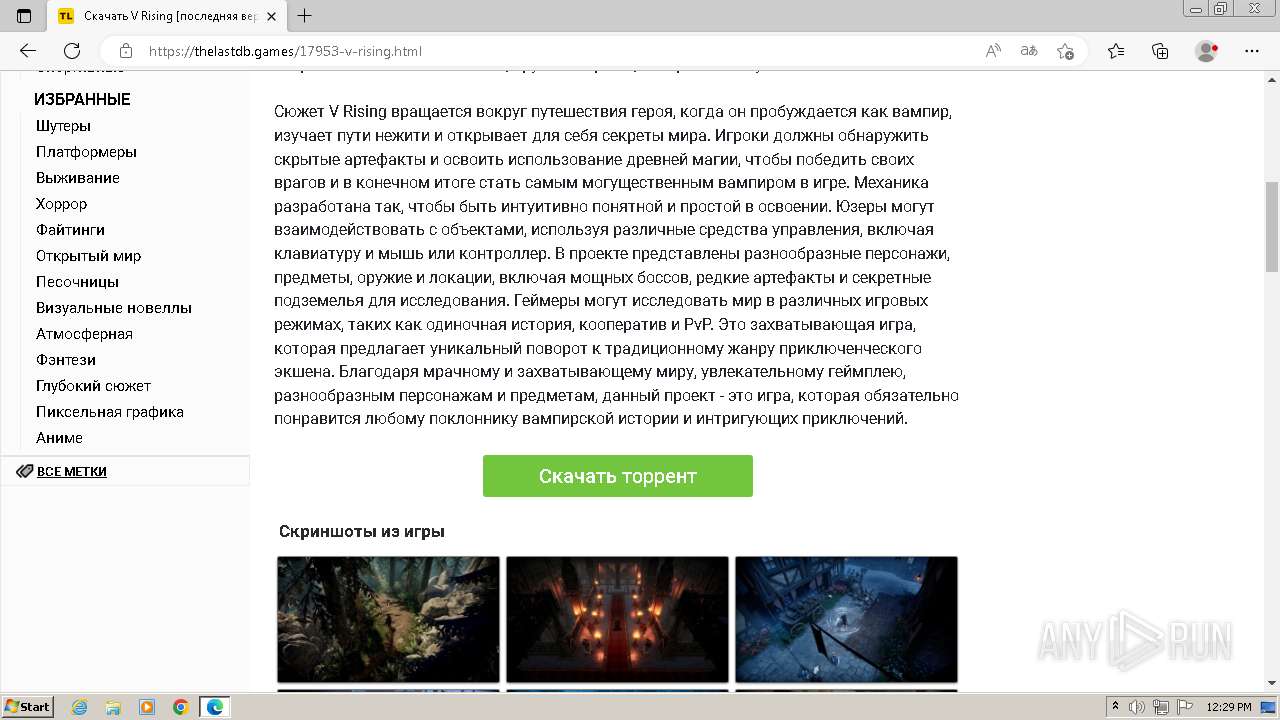The width and height of the screenshot is (1280, 720).
Task: Open the Edge profile avatar
Action: [x=1207, y=51]
